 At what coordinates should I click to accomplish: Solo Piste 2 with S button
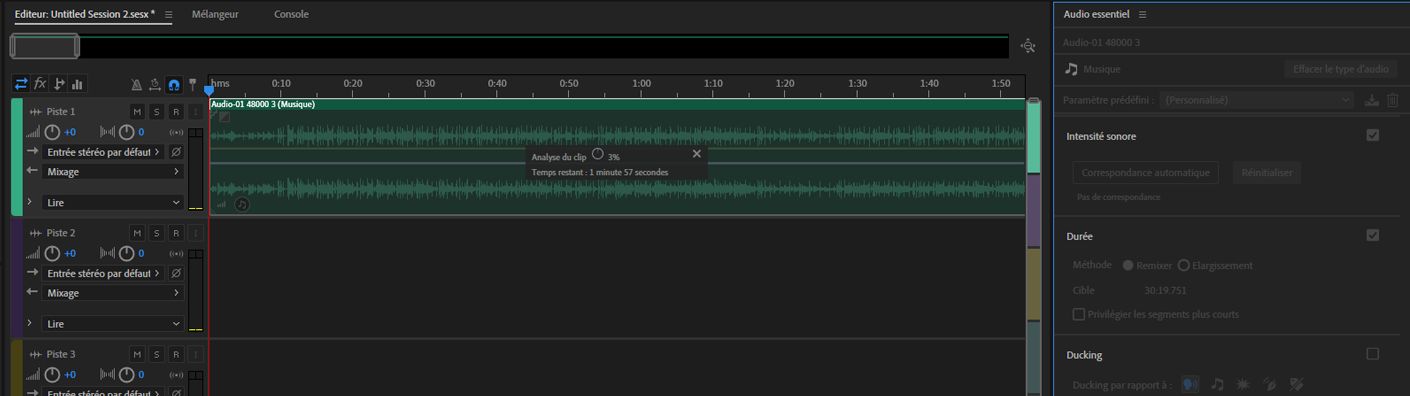pos(156,233)
